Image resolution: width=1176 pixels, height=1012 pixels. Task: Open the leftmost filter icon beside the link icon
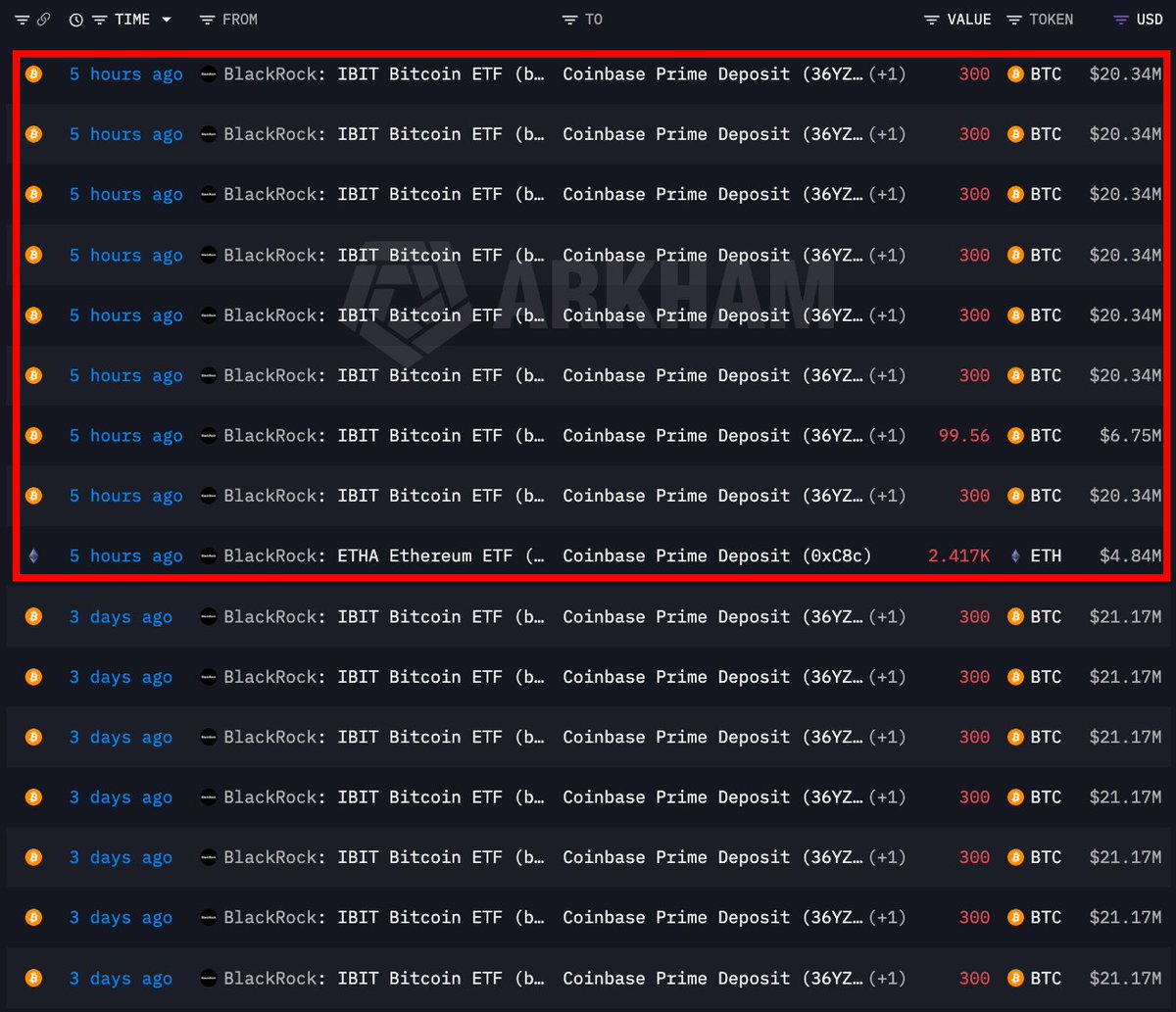[x=22, y=20]
